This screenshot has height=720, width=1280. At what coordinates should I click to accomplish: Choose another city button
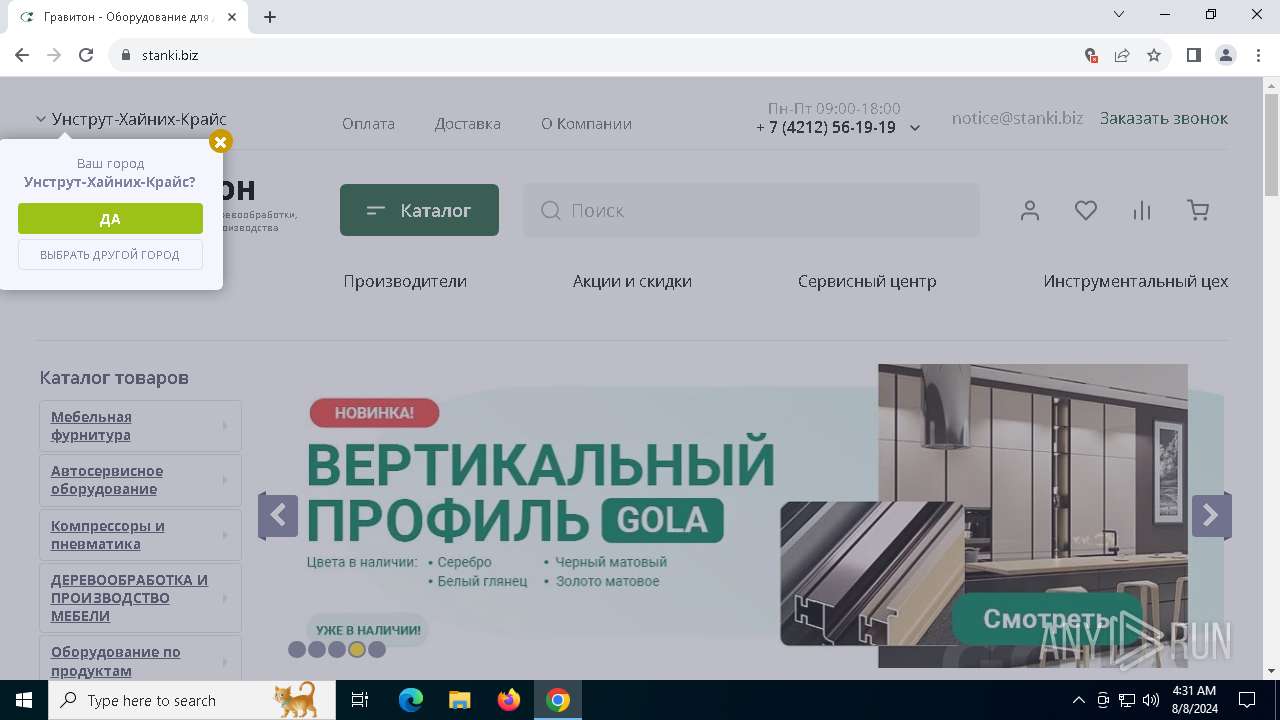[x=110, y=255]
